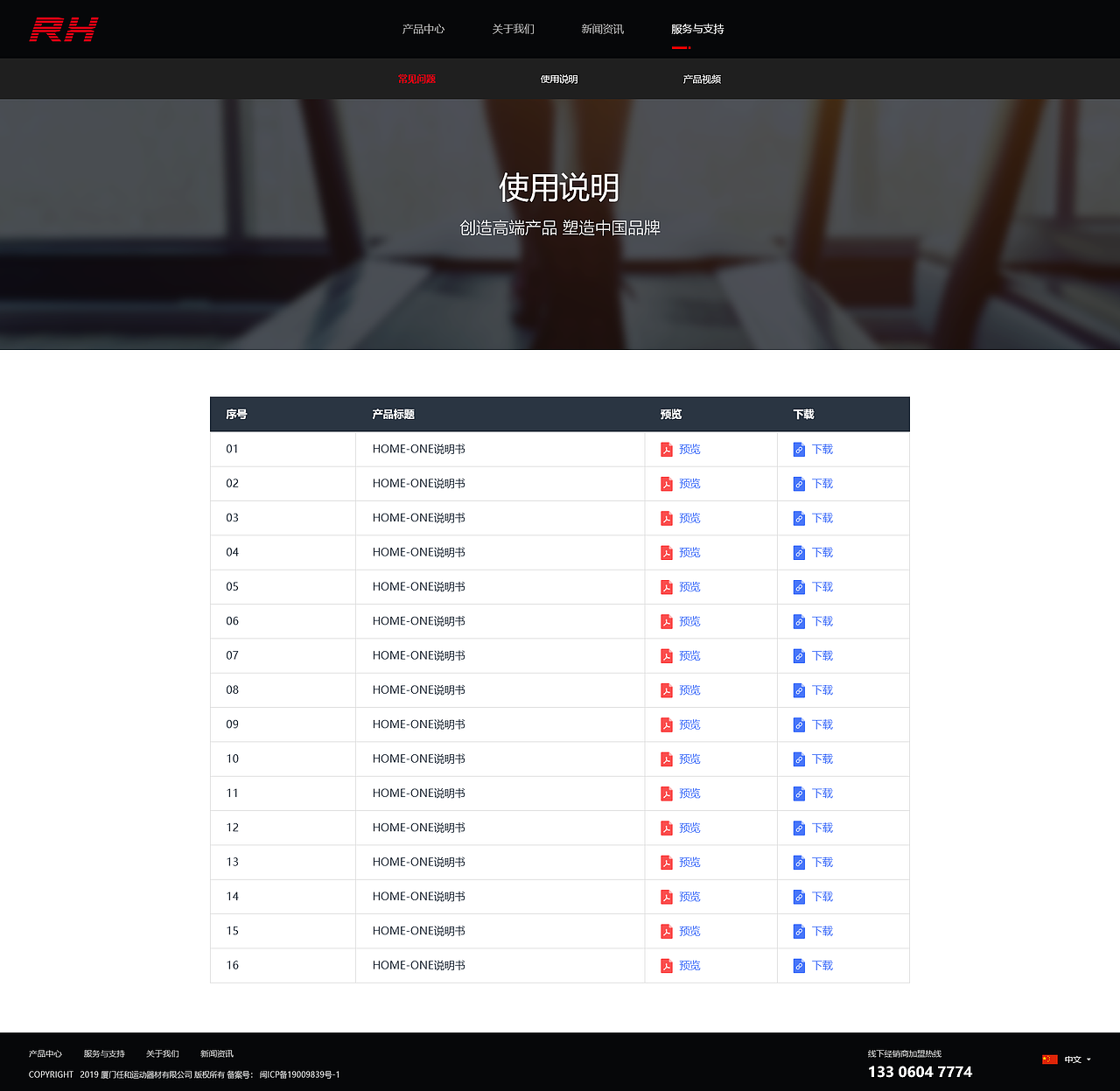Open 新闻资讯 in the top navigation
1120x1091 pixels.
pos(603,29)
